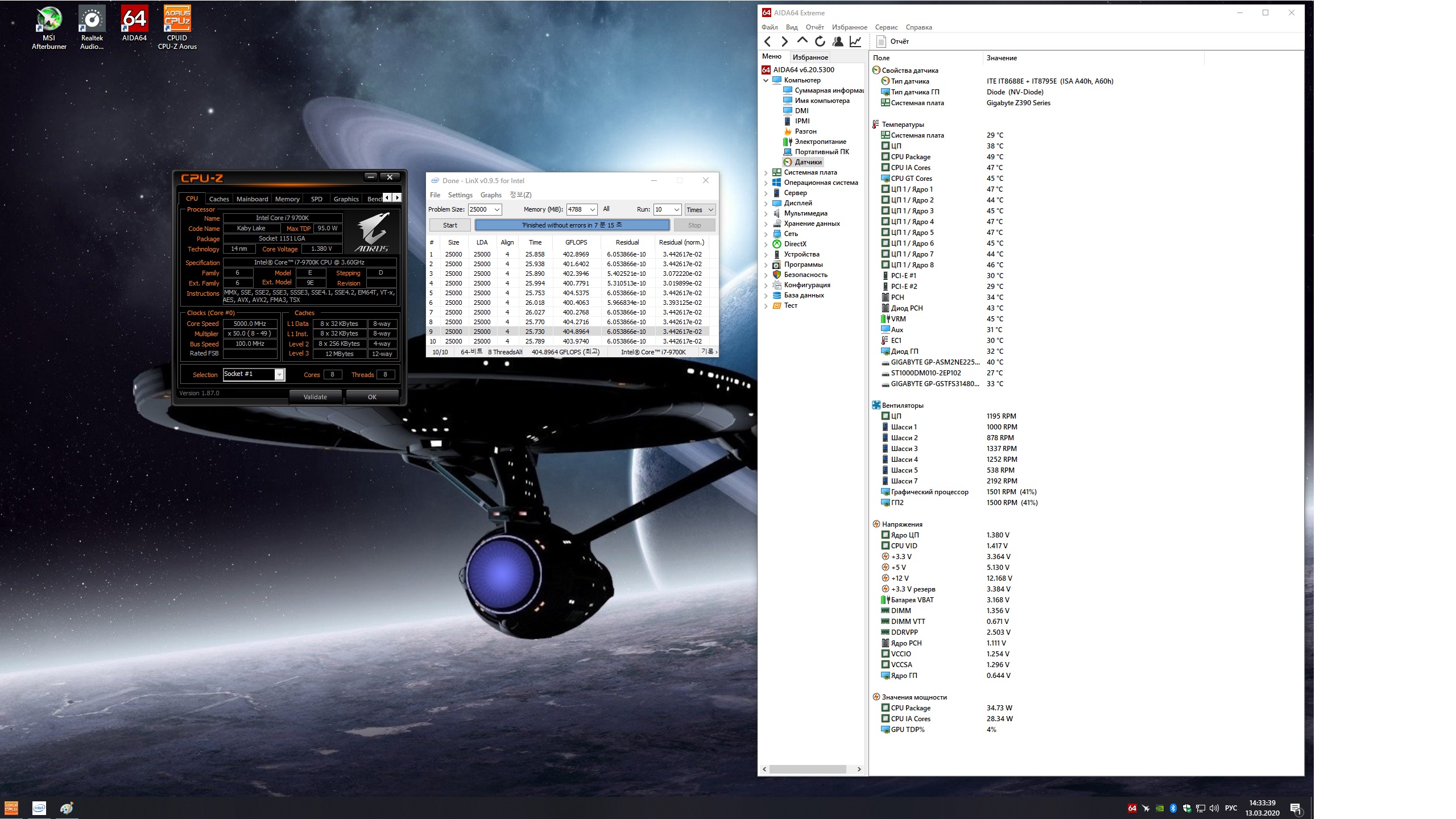Click the AIDA64 back navigation arrow
This screenshot has height=819, width=1456.
click(768, 41)
